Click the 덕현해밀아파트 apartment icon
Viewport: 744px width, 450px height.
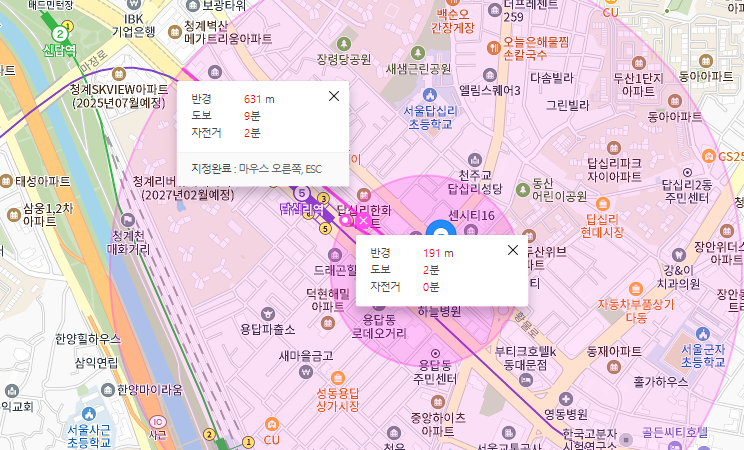(x=327, y=323)
